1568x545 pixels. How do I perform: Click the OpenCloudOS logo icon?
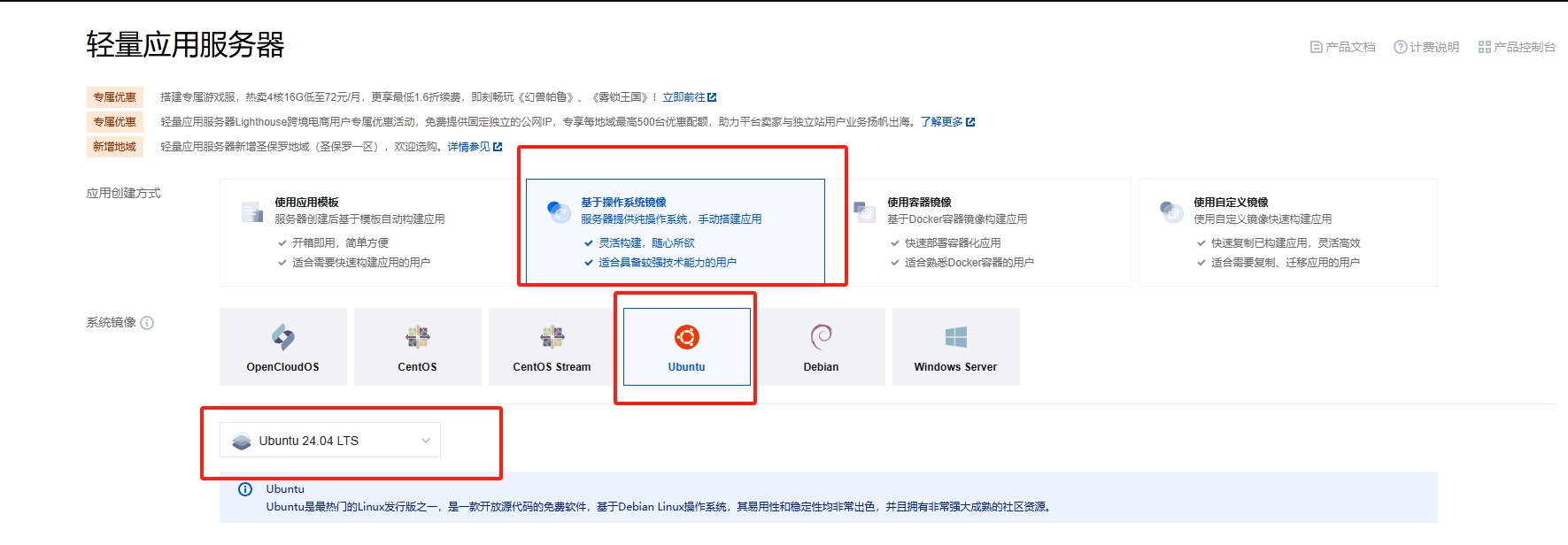click(x=283, y=337)
